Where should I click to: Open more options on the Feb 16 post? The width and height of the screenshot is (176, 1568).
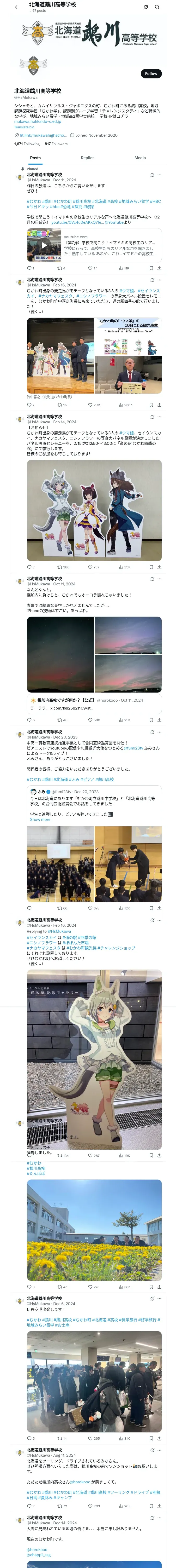pos(160,280)
